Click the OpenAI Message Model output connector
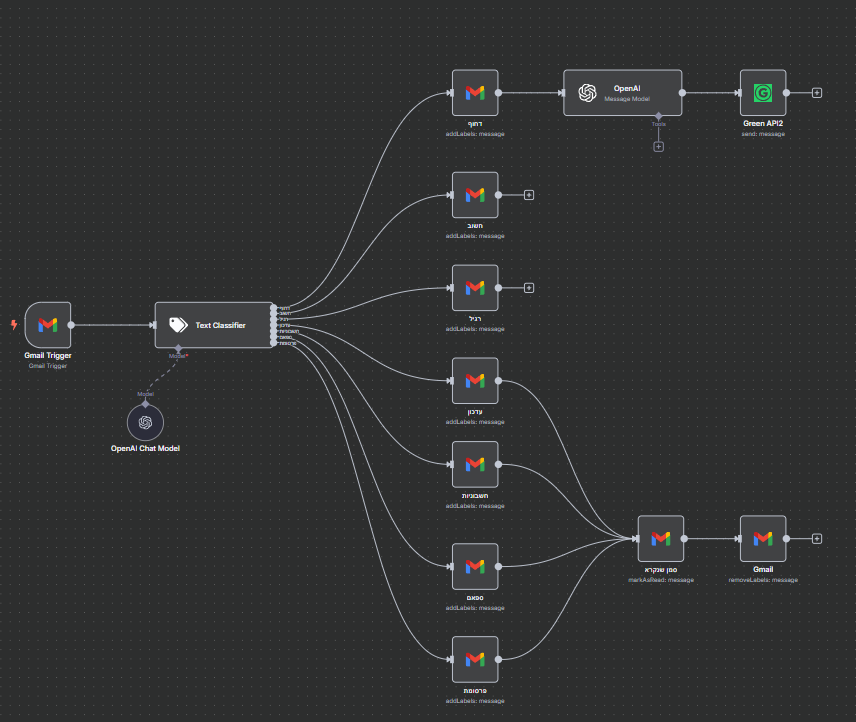856x722 pixels. click(x=682, y=93)
